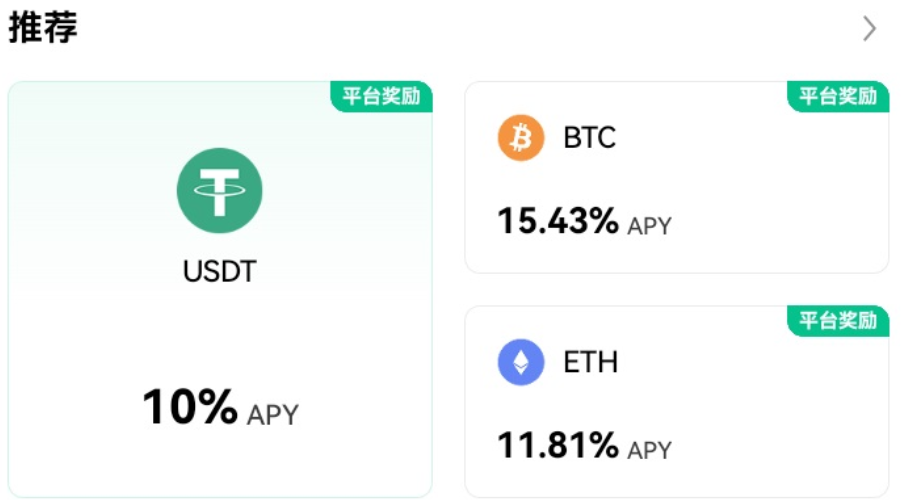Click the orange Bitcoin logo icon
The height and width of the screenshot is (500, 910).
pos(521,138)
